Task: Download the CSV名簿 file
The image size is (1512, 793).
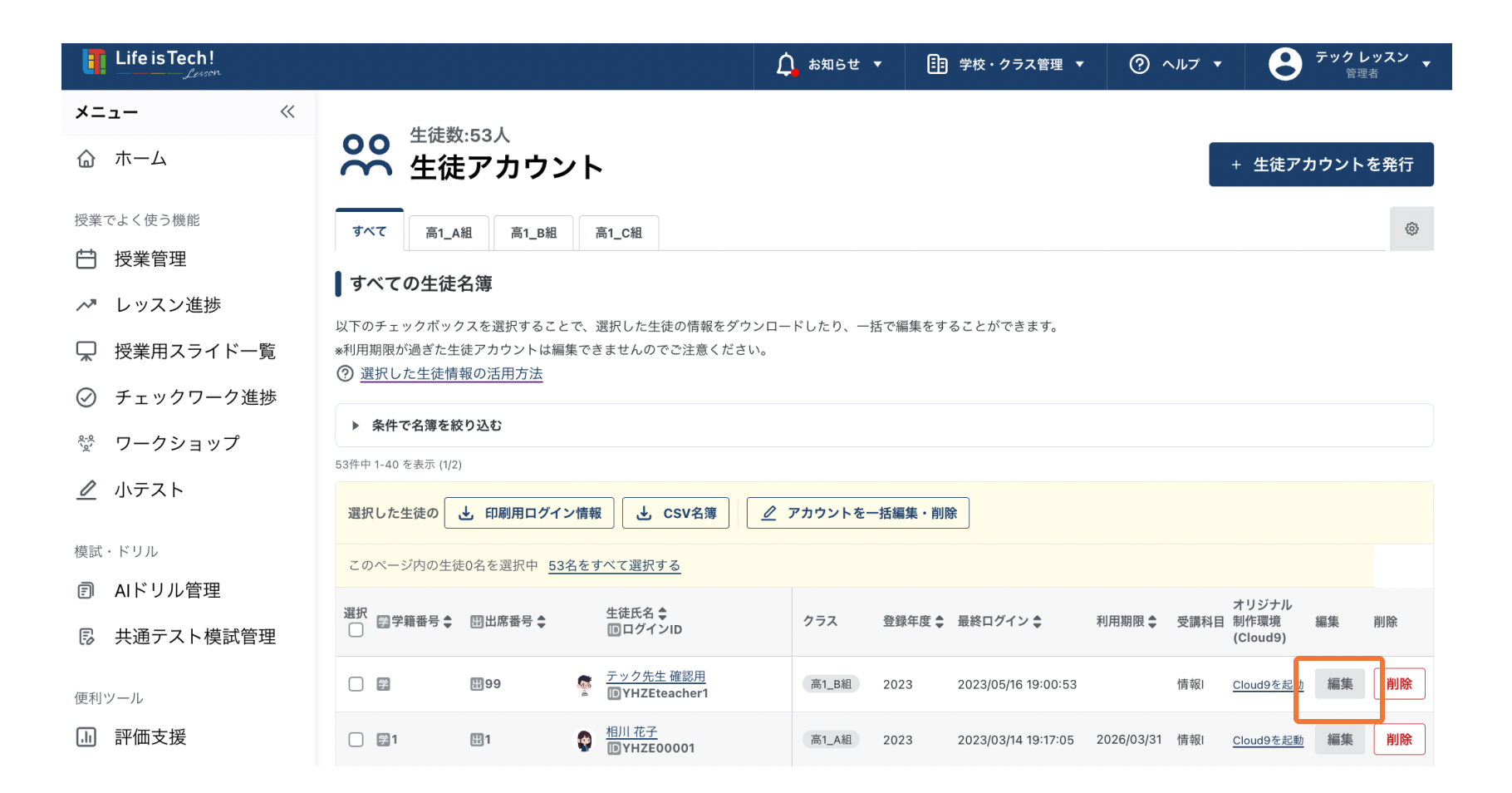Action: (x=676, y=514)
